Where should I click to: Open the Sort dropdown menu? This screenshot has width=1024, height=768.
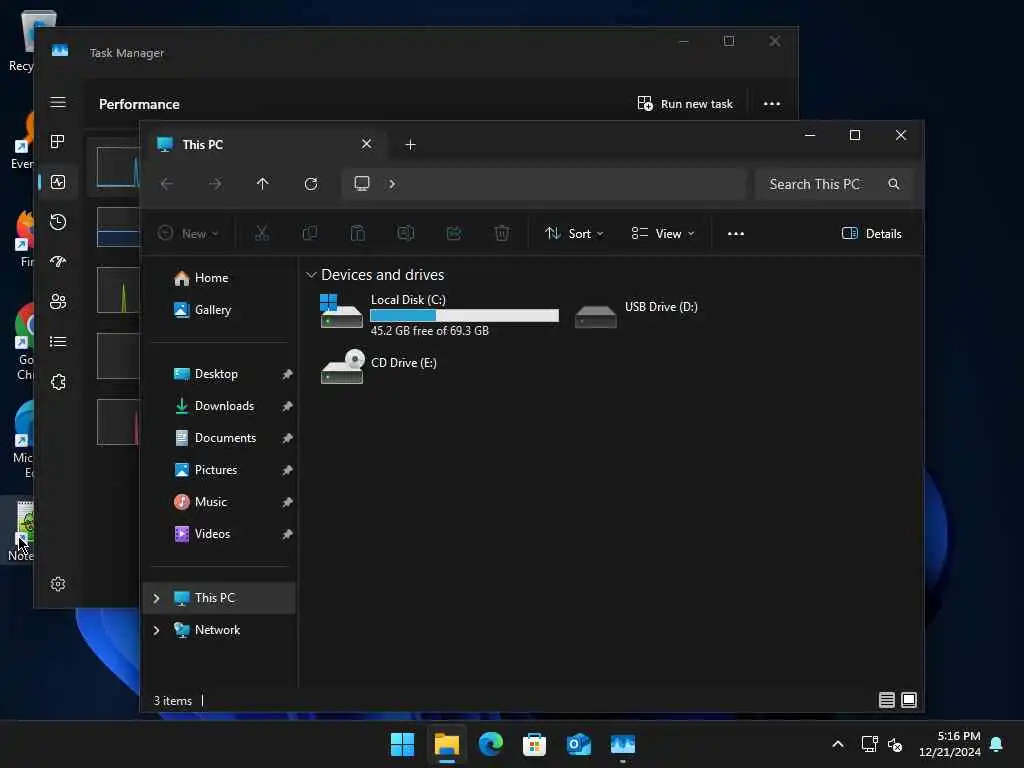pos(574,233)
